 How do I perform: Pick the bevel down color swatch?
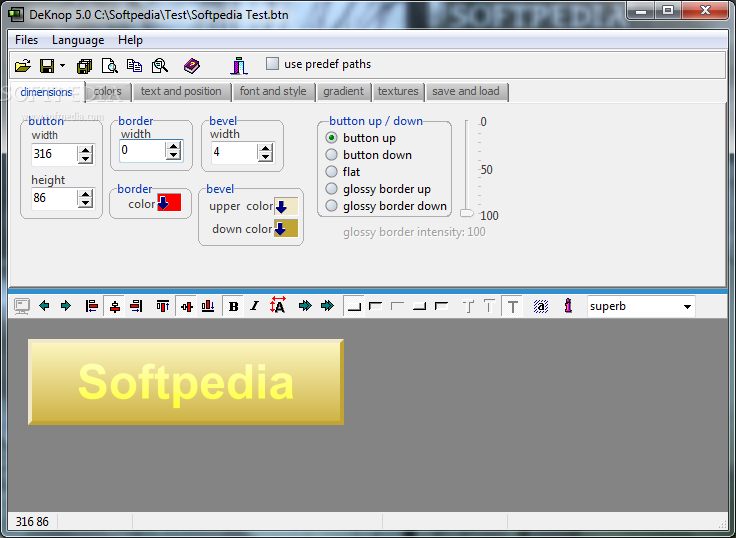(286, 229)
